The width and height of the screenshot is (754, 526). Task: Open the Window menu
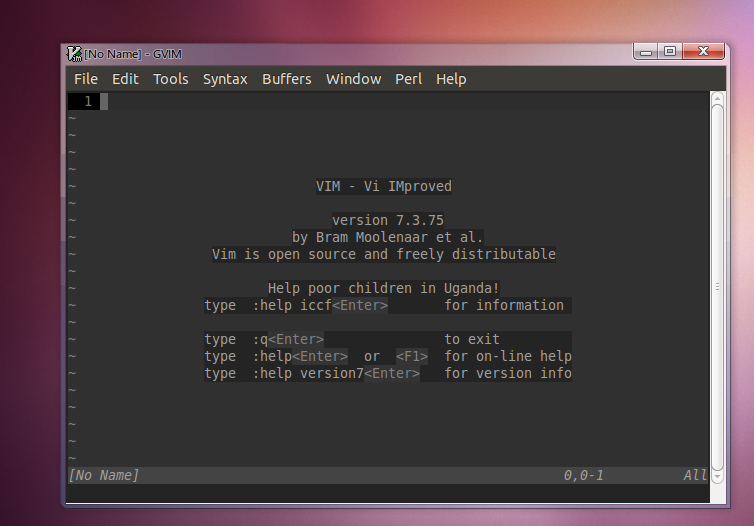[353, 79]
